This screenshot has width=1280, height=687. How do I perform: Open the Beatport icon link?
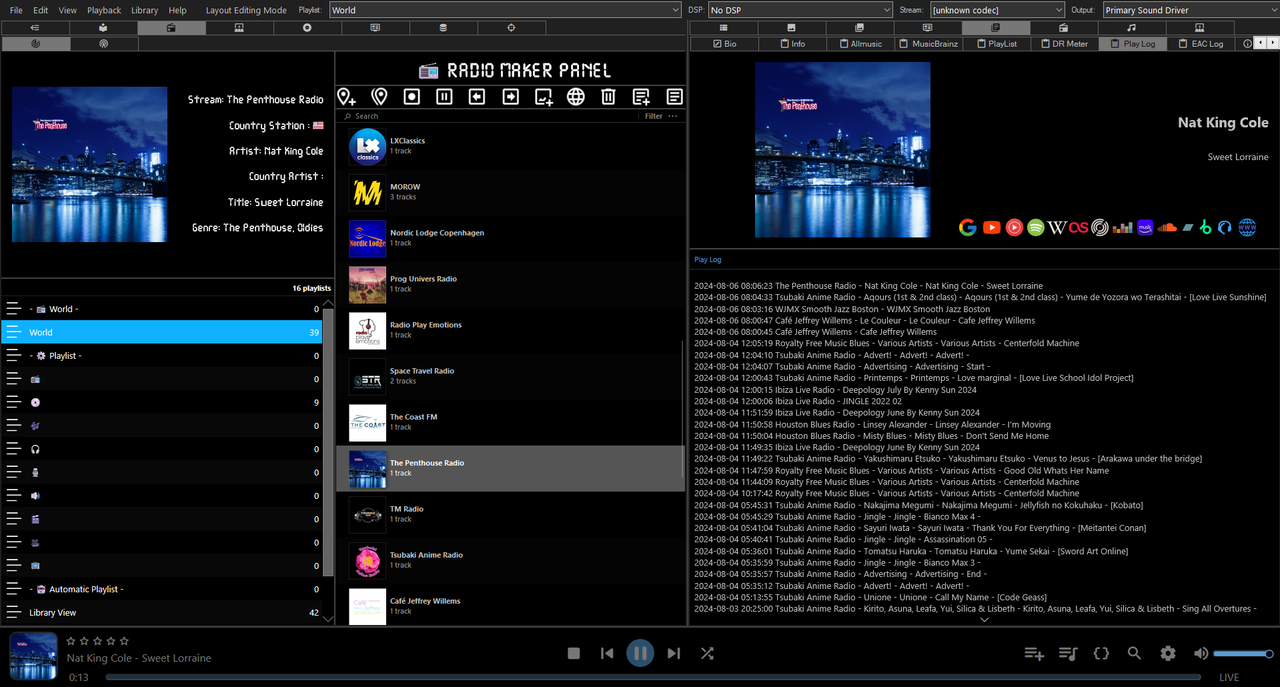1206,228
